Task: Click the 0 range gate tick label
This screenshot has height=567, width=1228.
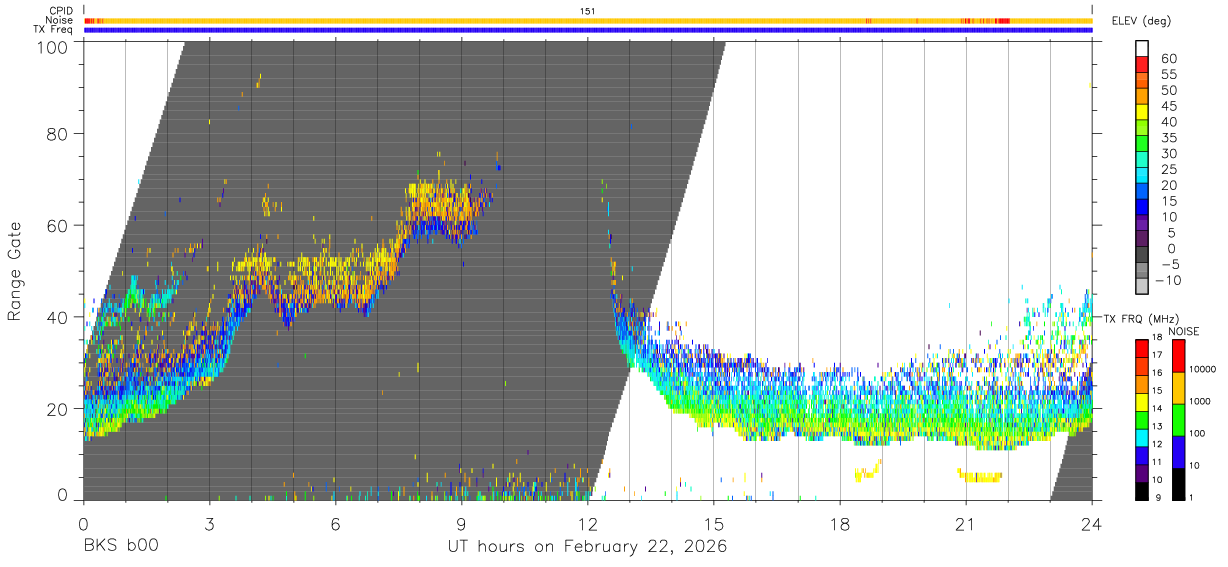Action: [x=64, y=495]
